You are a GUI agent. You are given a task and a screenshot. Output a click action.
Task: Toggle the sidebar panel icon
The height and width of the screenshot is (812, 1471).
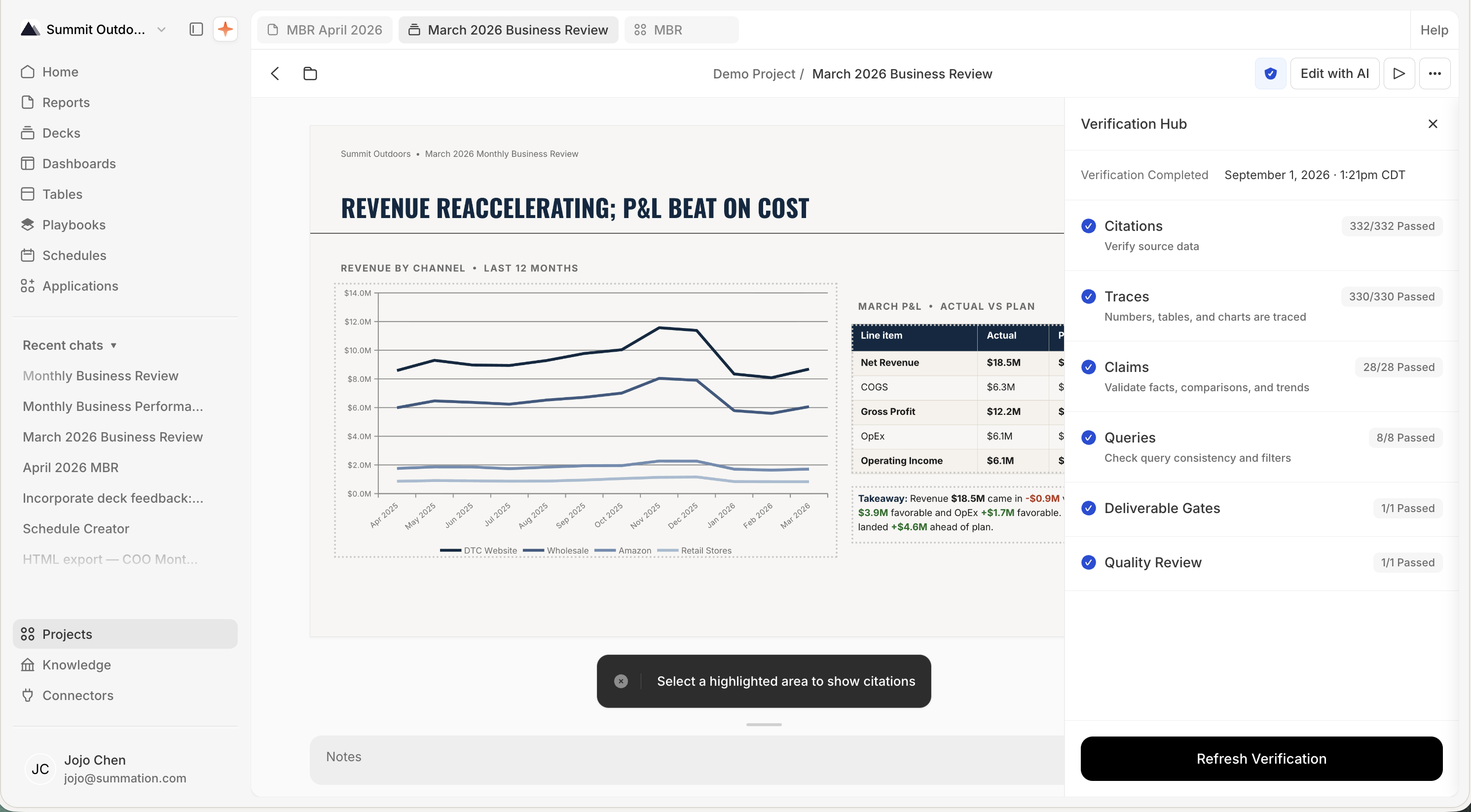coord(196,29)
